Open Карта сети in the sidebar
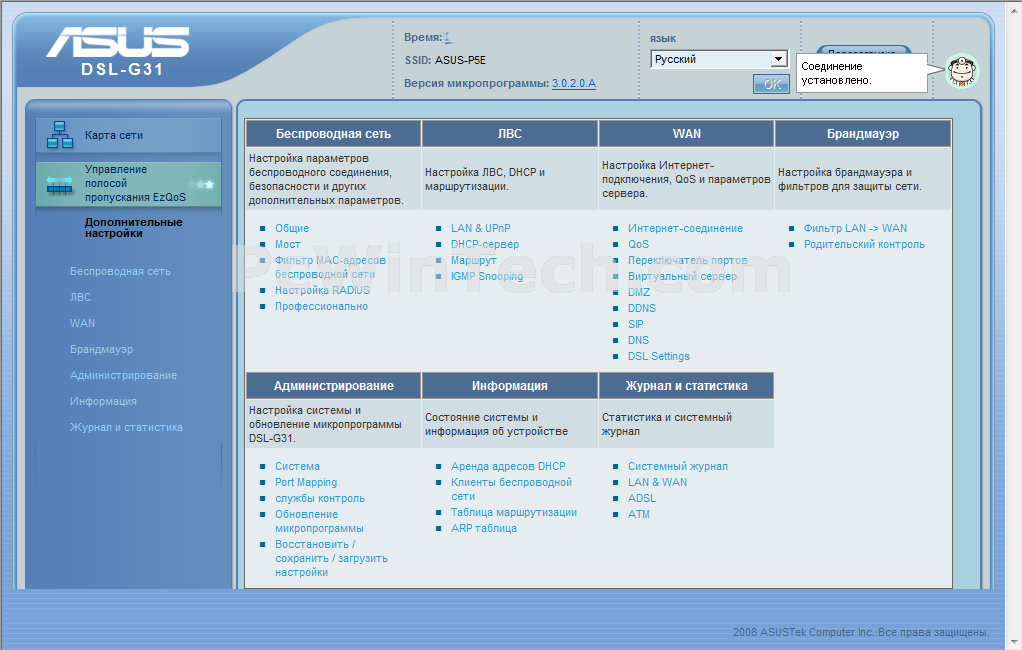 tap(128, 135)
